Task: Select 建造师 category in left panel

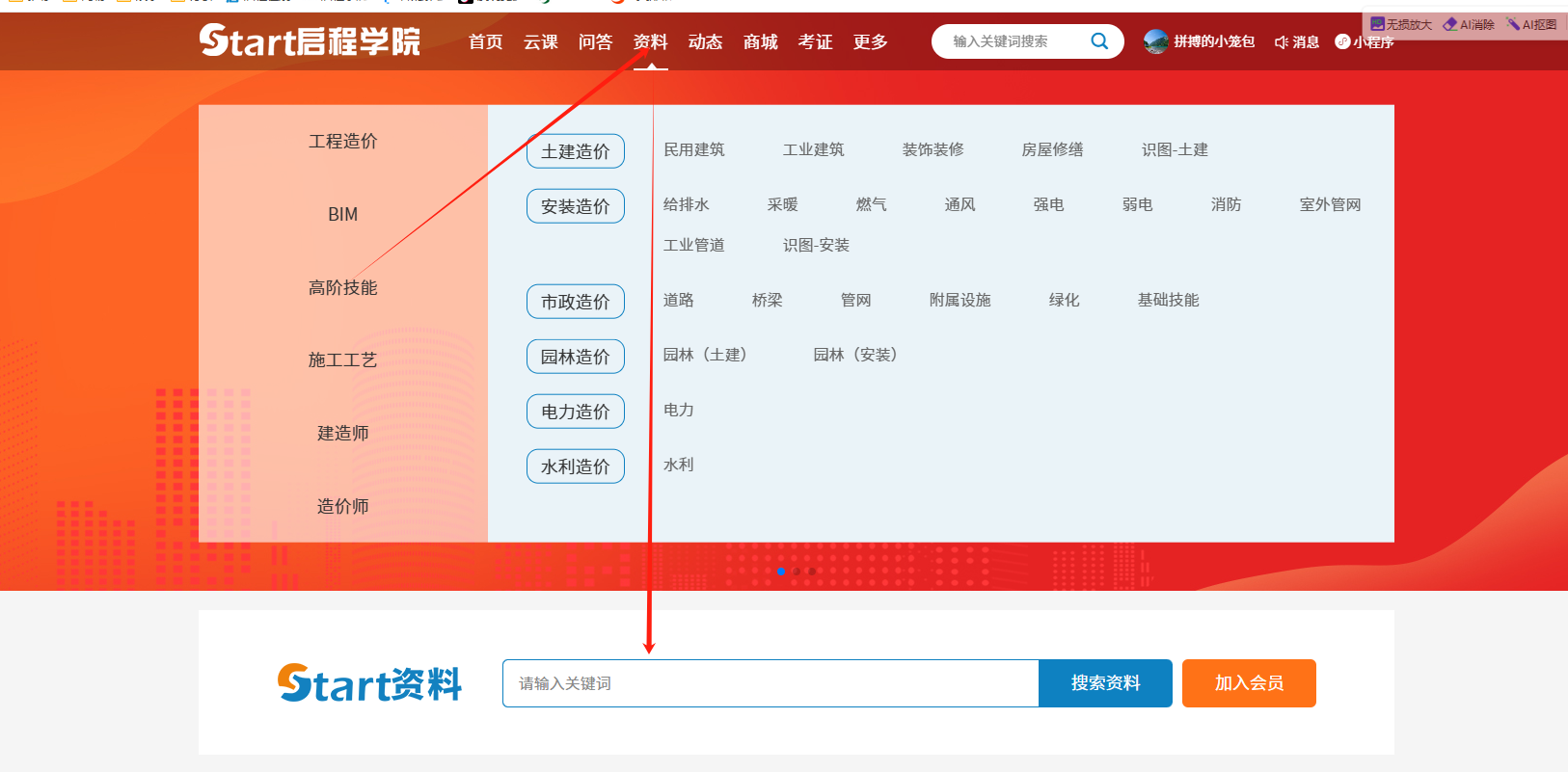Action: tap(343, 434)
